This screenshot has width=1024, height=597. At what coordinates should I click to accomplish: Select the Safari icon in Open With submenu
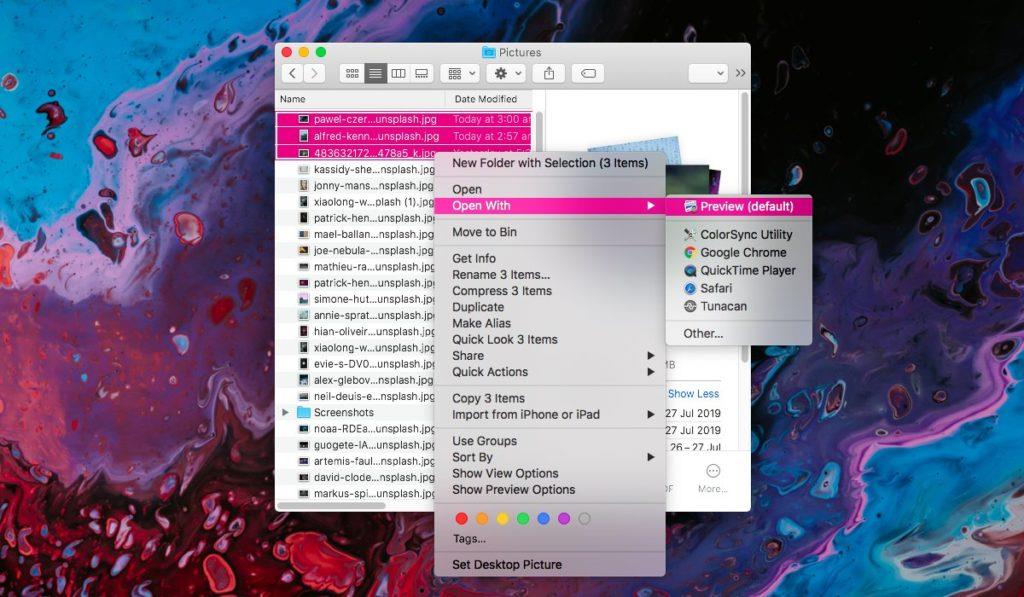pos(690,288)
